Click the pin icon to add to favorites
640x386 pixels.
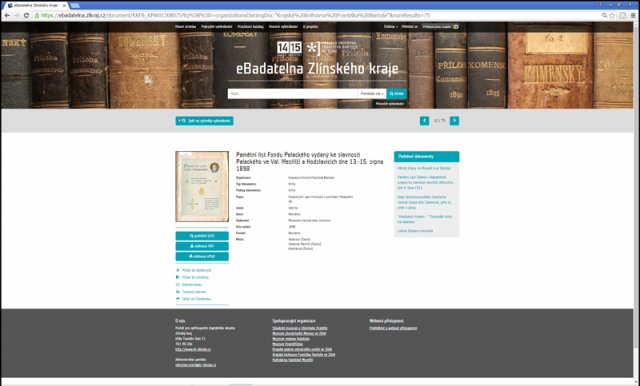178,270
